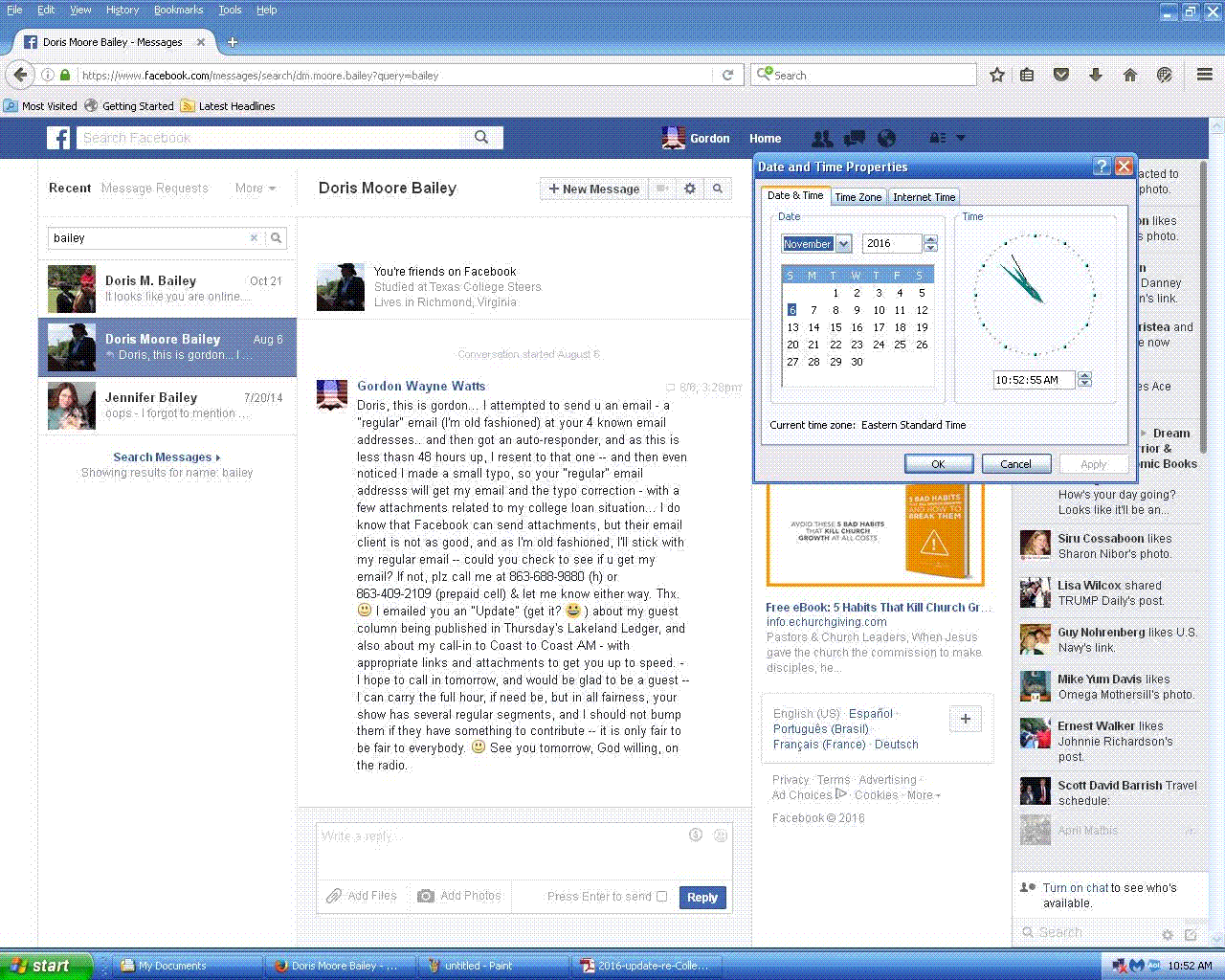The height and width of the screenshot is (980, 1225).
Task: Switch to Time Zone tab
Action: [x=857, y=196]
